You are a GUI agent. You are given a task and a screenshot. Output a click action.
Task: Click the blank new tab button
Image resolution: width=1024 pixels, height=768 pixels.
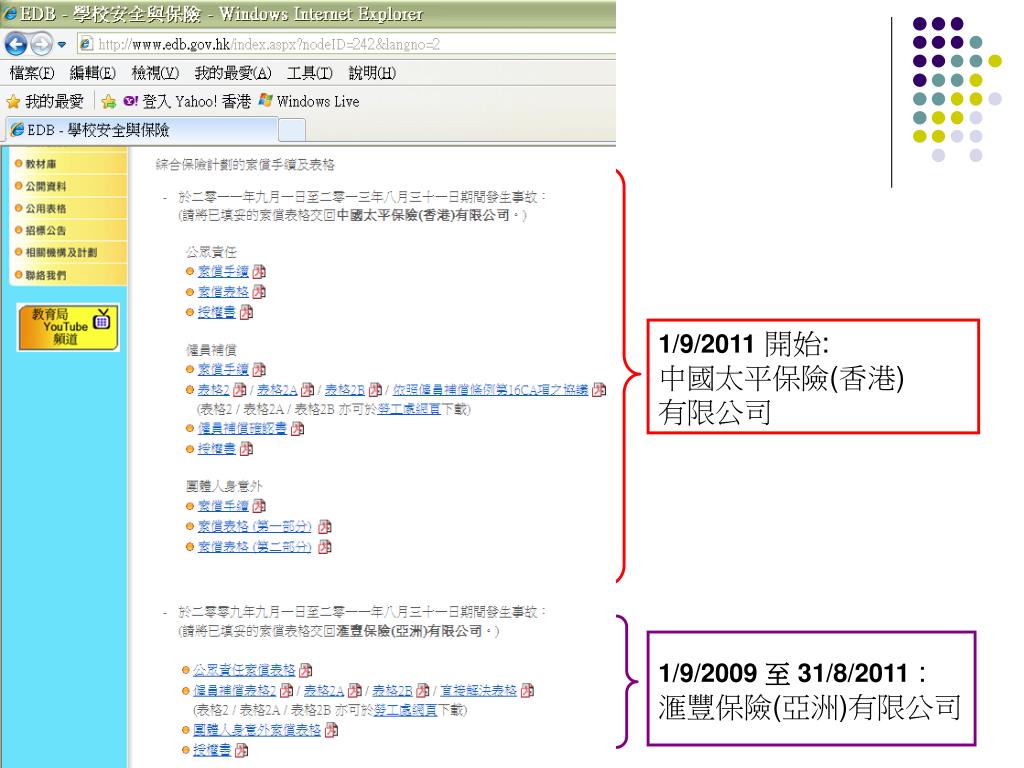click(x=292, y=131)
